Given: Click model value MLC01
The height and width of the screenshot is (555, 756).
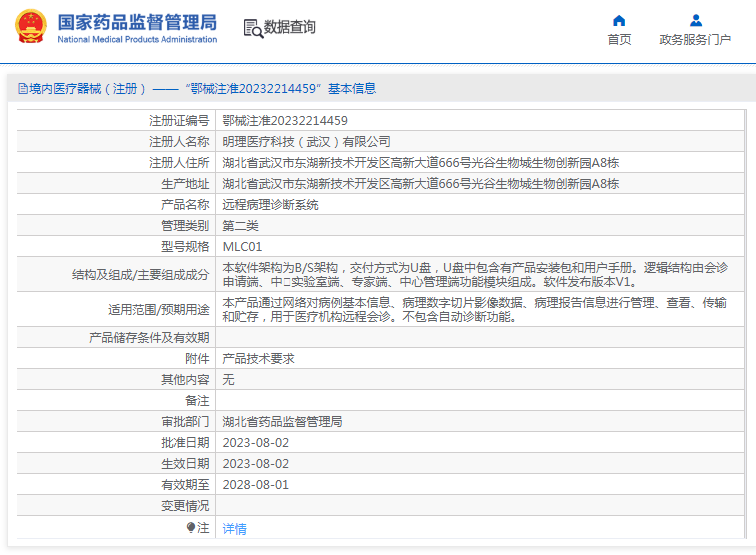Looking at the screenshot, I should (x=242, y=247).
